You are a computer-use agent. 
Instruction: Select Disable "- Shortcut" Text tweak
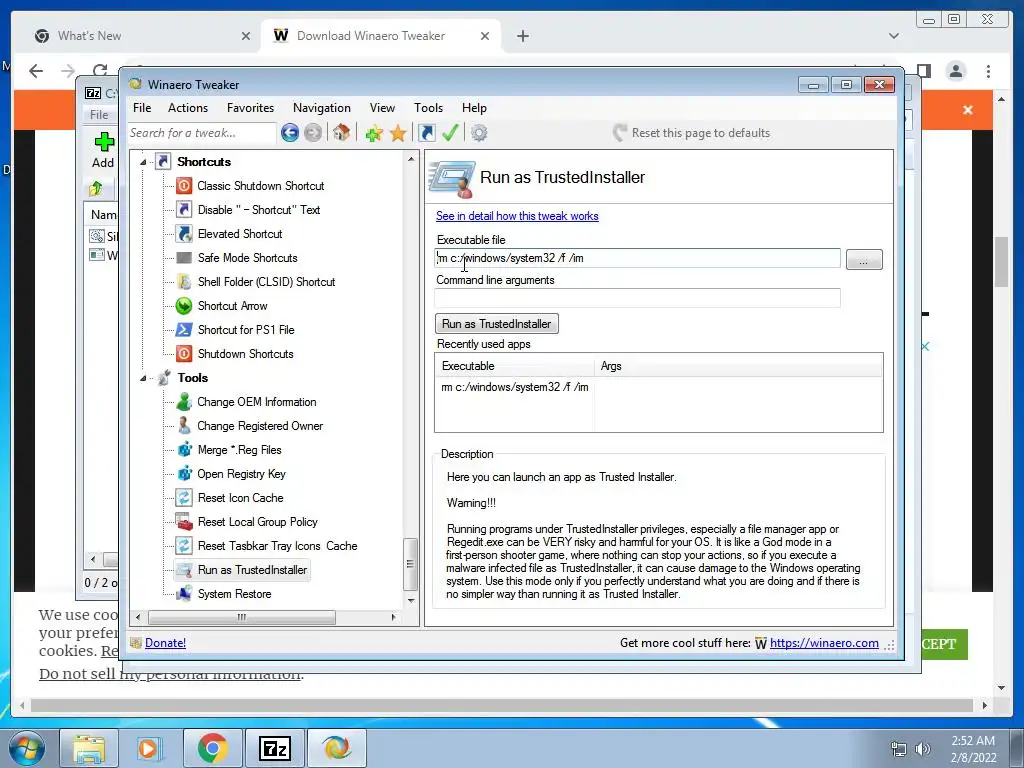(259, 210)
